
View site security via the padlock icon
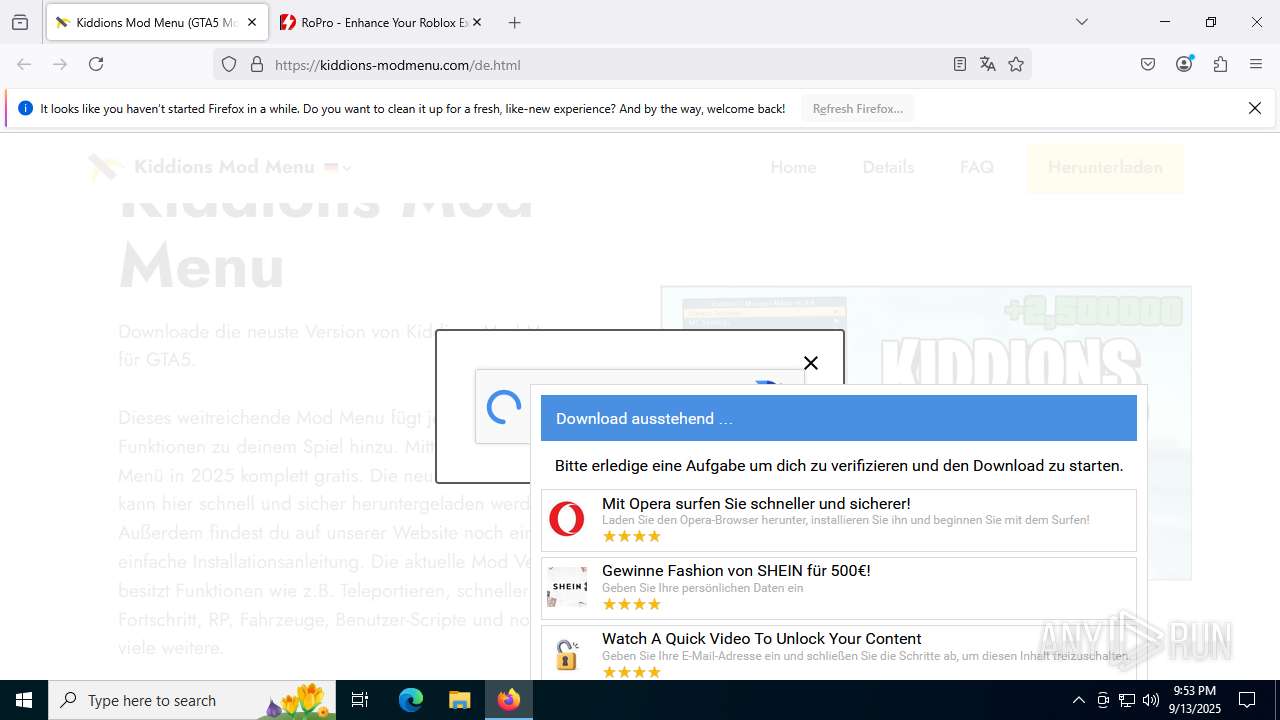coord(257,65)
